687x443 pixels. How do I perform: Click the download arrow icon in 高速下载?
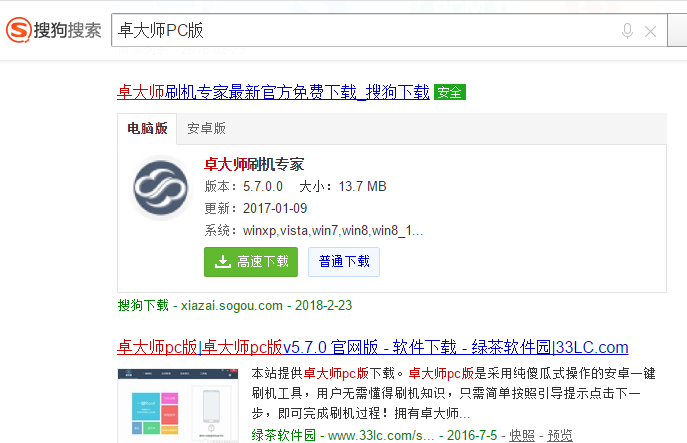pyautogui.click(x=222, y=262)
